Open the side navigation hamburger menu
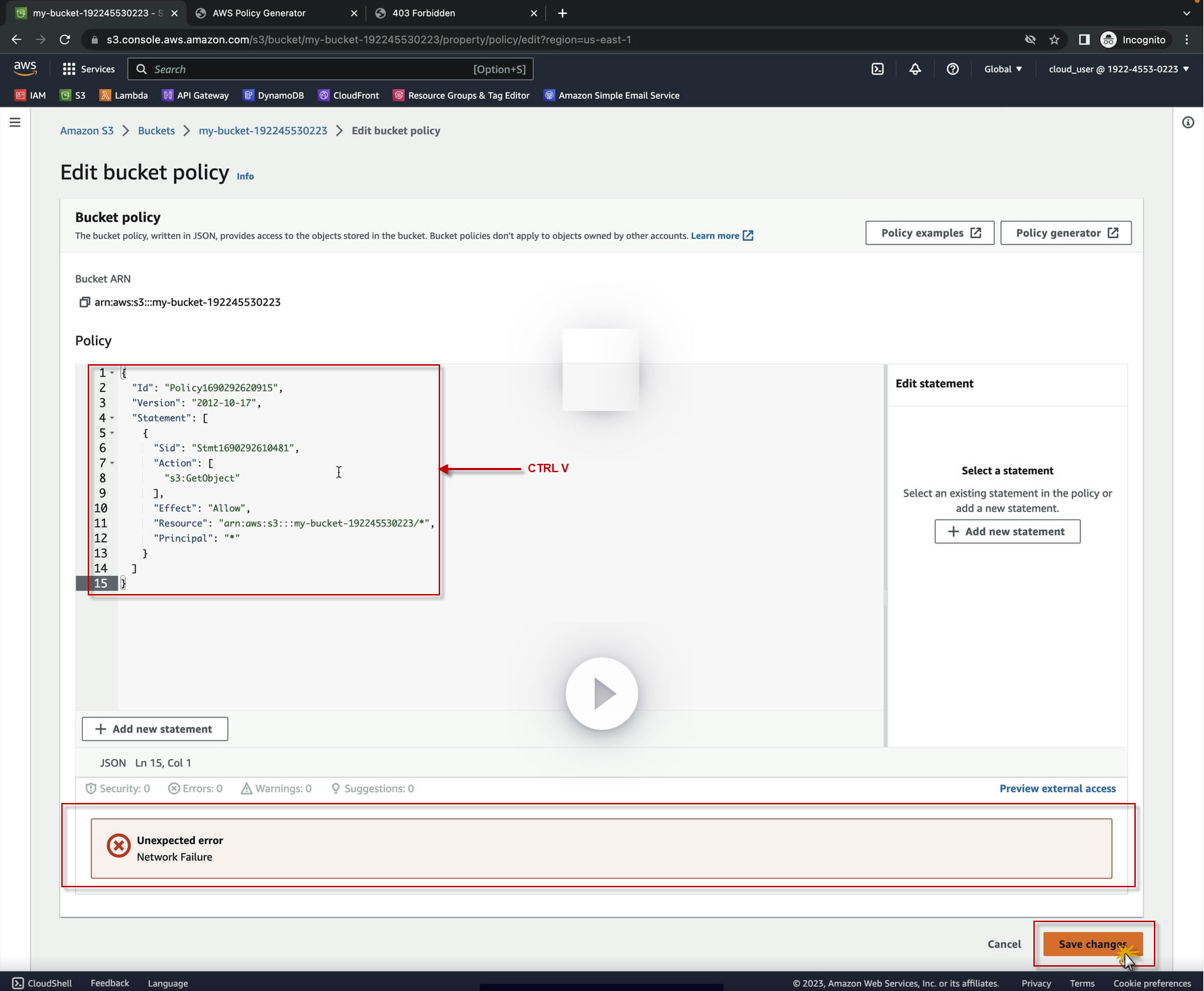The width and height of the screenshot is (1204, 991). [x=15, y=123]
